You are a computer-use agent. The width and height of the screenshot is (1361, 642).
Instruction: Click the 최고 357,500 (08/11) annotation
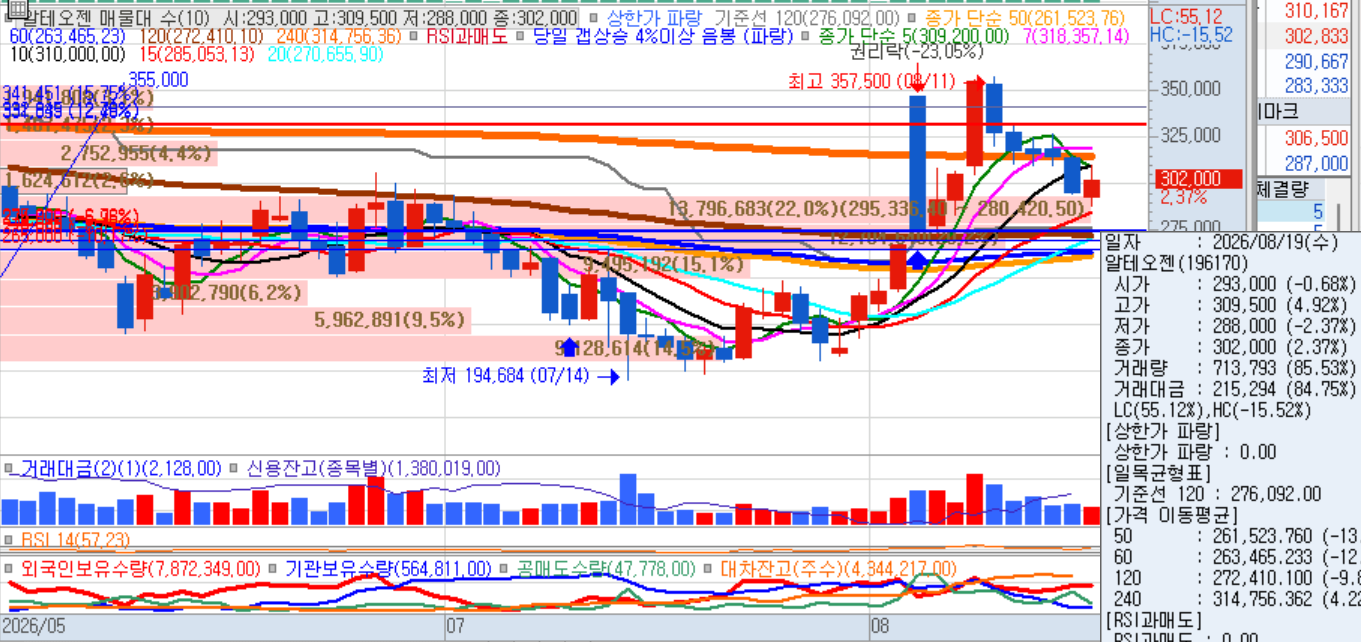click(x=872, y=81)
